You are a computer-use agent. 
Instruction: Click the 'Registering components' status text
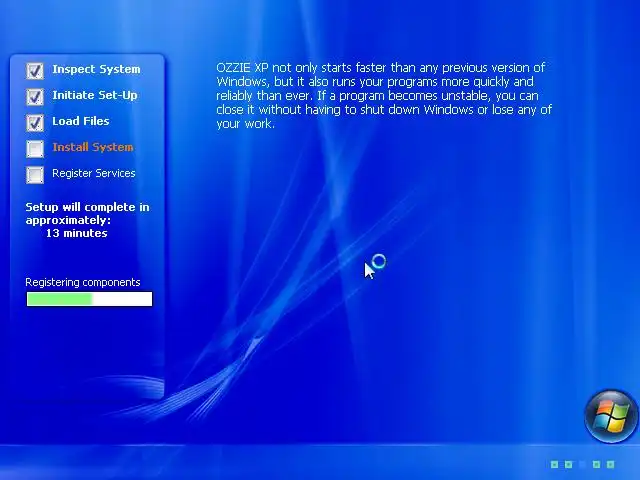[x=83, y=282]
